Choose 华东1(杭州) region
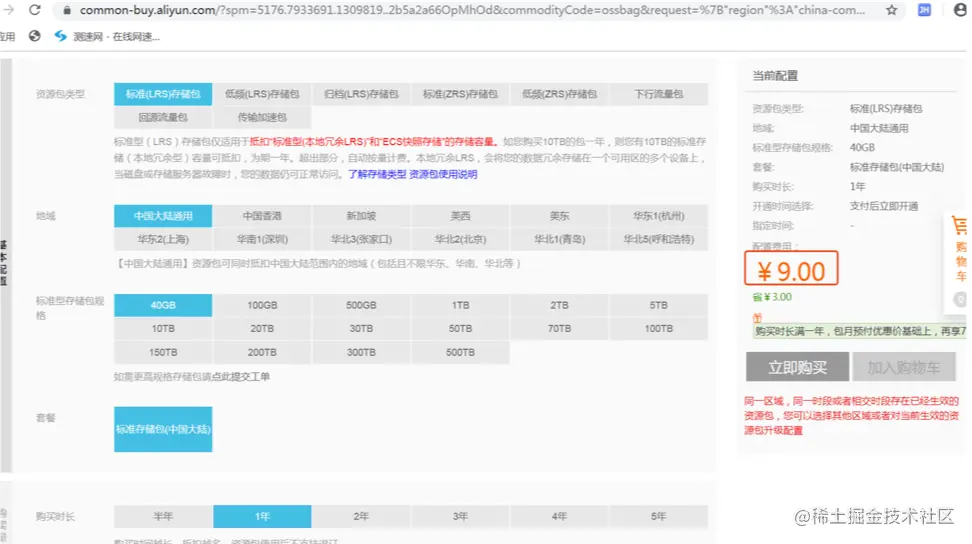Viewport: 972px width, 544px height. tap(659, 216)
